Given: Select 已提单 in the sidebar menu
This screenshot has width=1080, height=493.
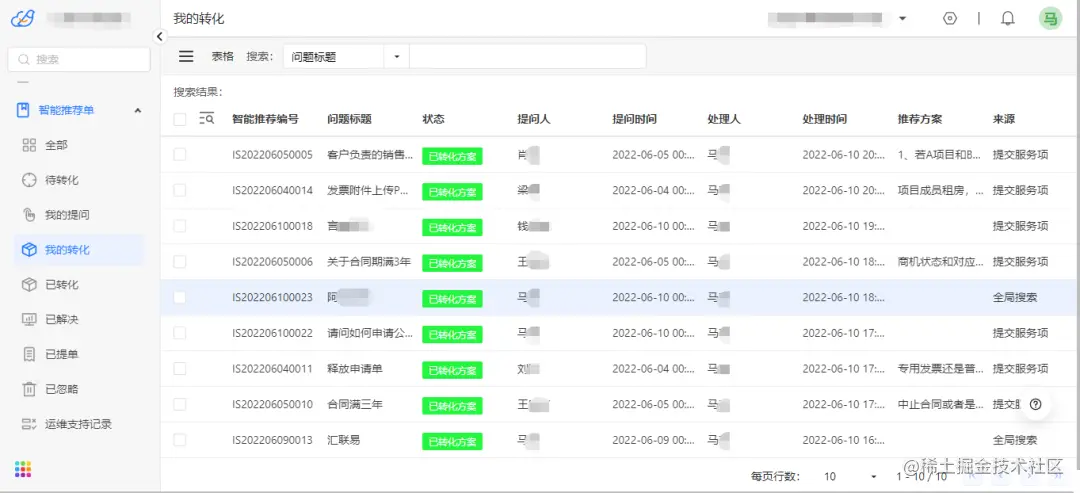Looking at the screenshot, I should click(62, 354).
